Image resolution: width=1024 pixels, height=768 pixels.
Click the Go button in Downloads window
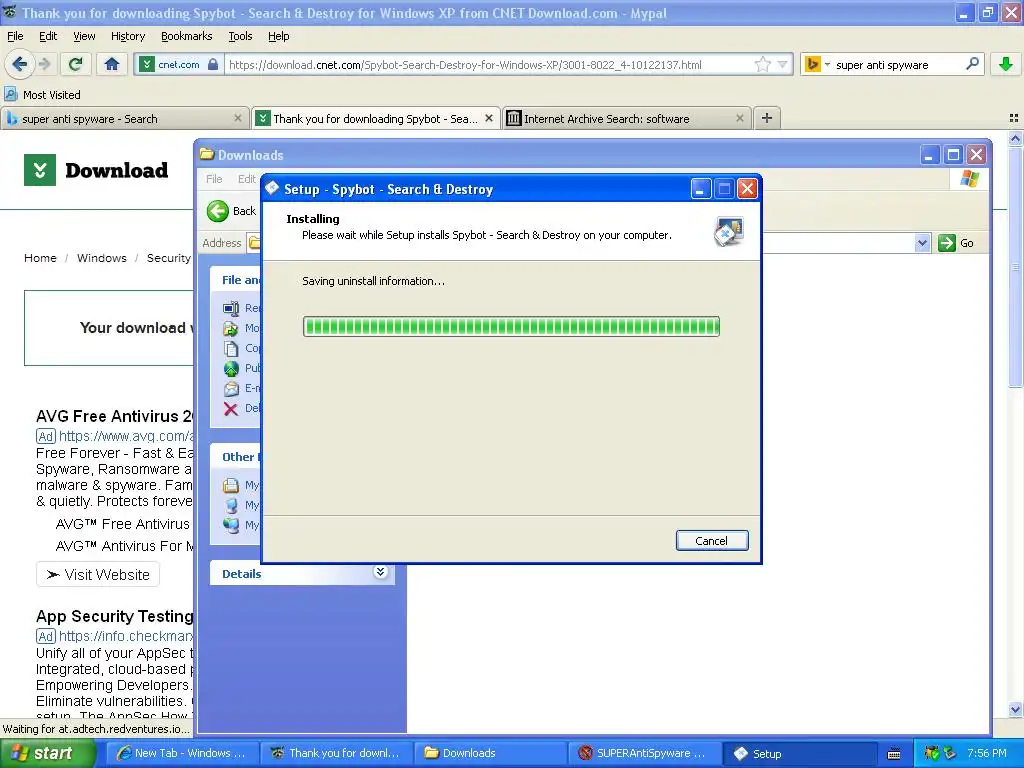coord(956,243)
